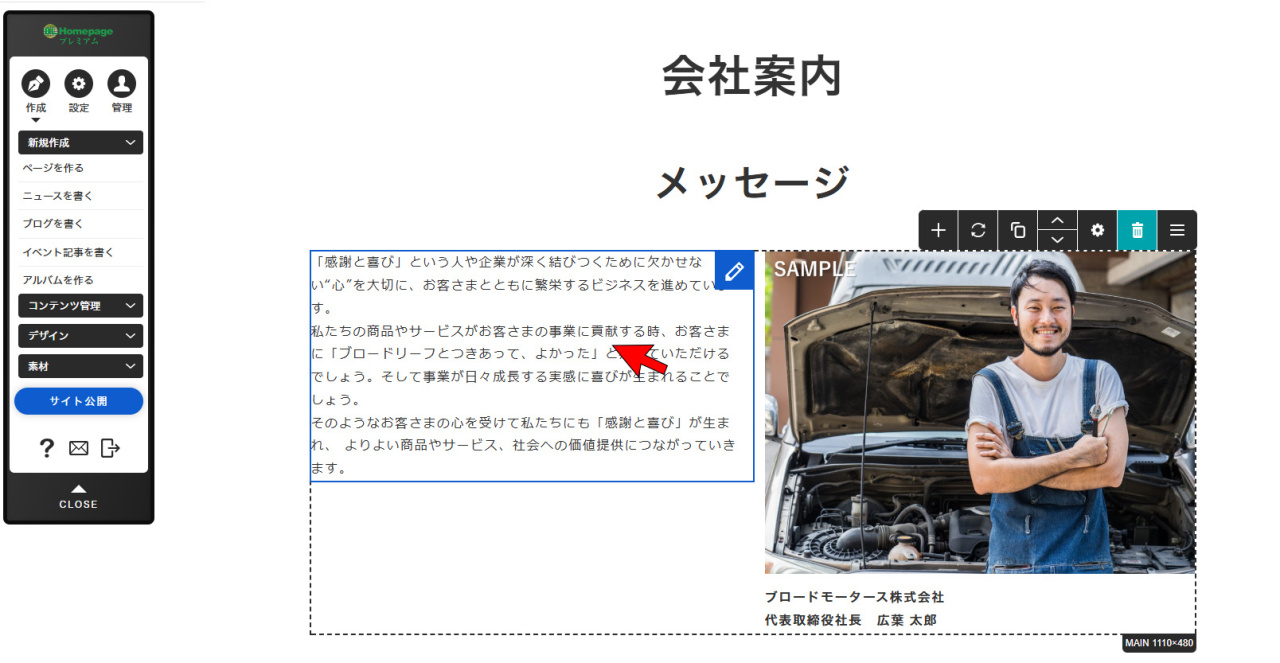Collapse the 新規作成 section
The width and height of the screenshot is (1280, 663).
point(80,143)
